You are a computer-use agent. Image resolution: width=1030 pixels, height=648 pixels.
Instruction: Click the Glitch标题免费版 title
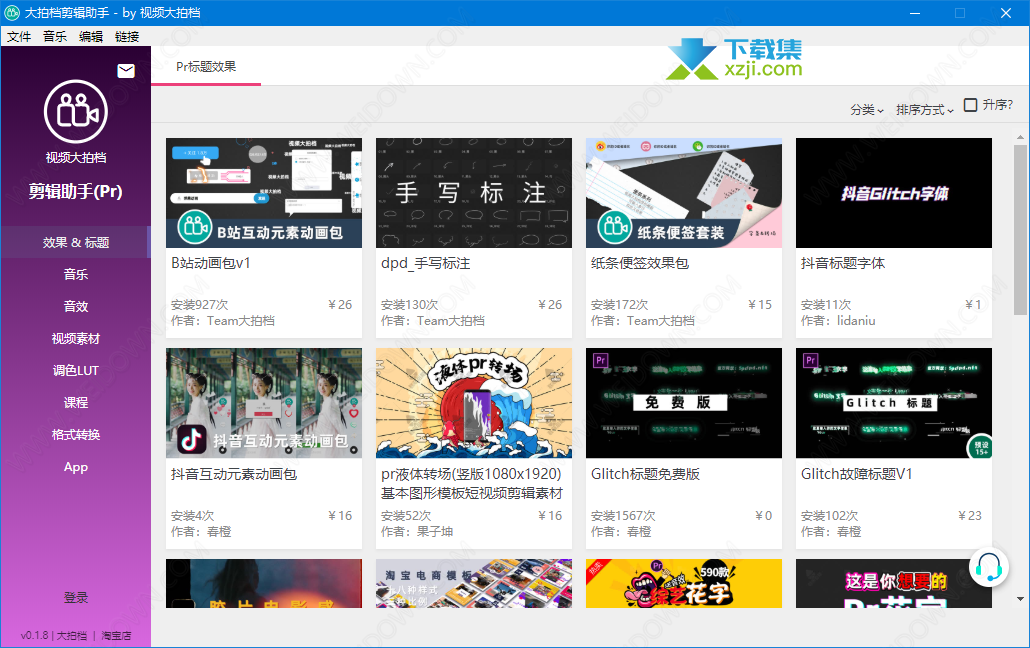[645, 474]
